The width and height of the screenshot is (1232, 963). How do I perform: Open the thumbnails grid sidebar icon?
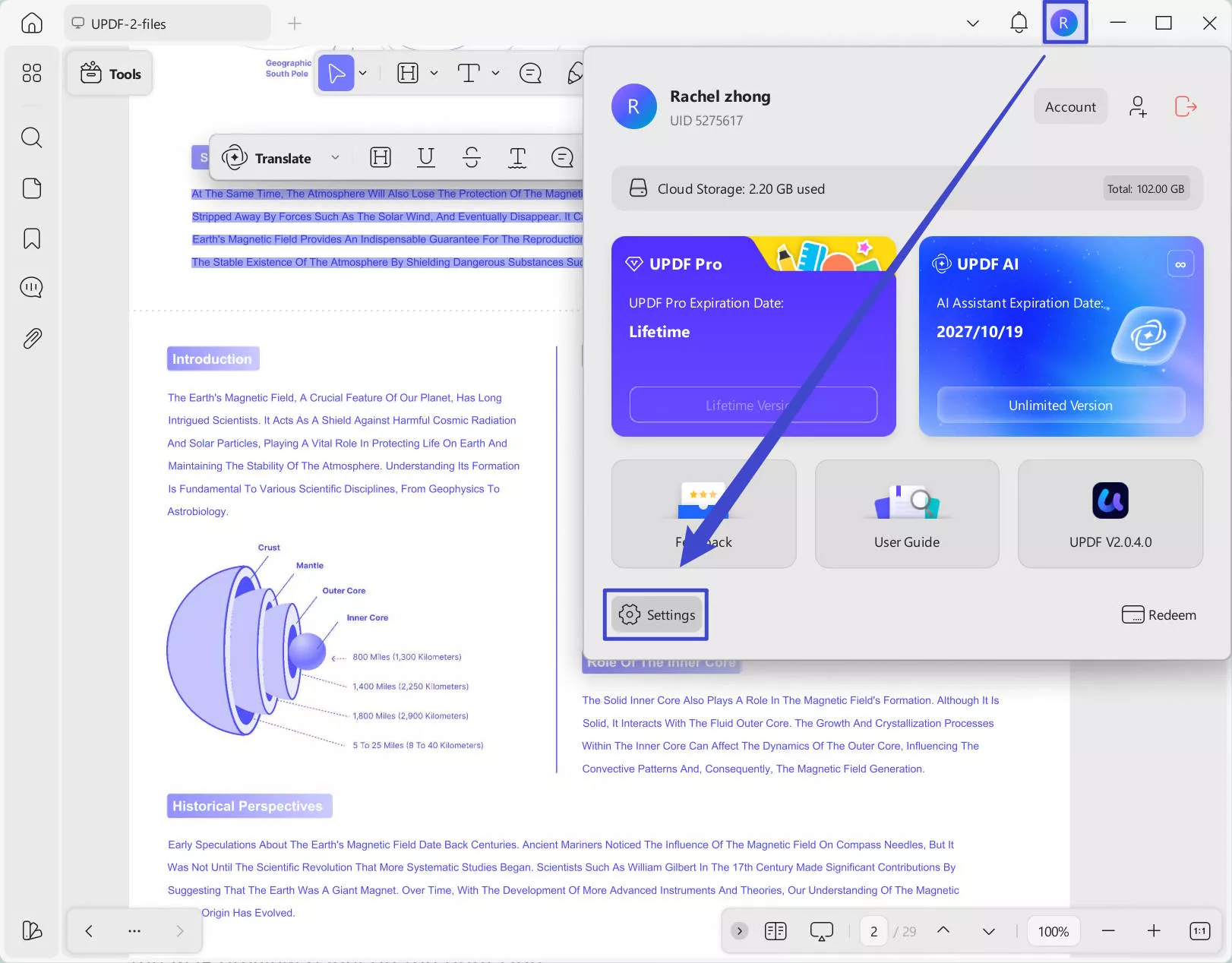[31, 73]
